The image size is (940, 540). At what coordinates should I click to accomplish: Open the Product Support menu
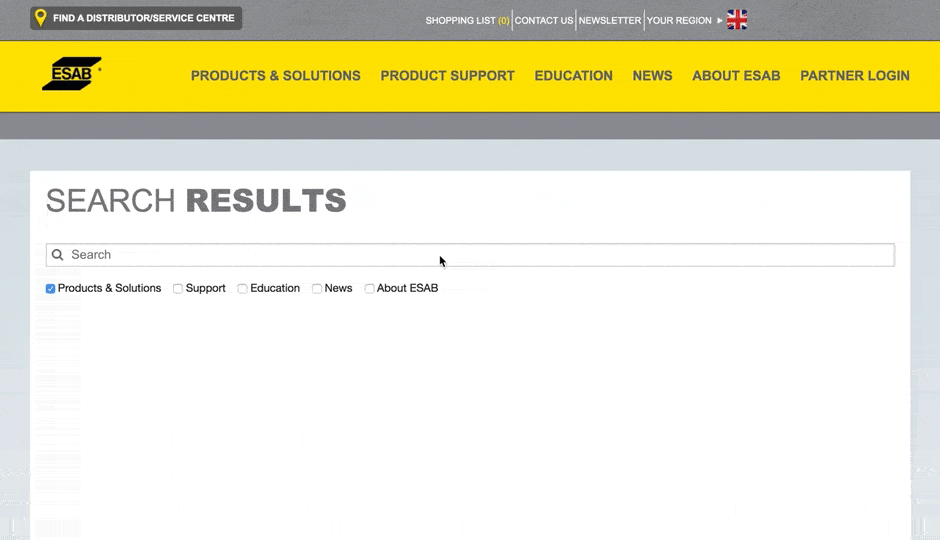click(x=447, y=76)
